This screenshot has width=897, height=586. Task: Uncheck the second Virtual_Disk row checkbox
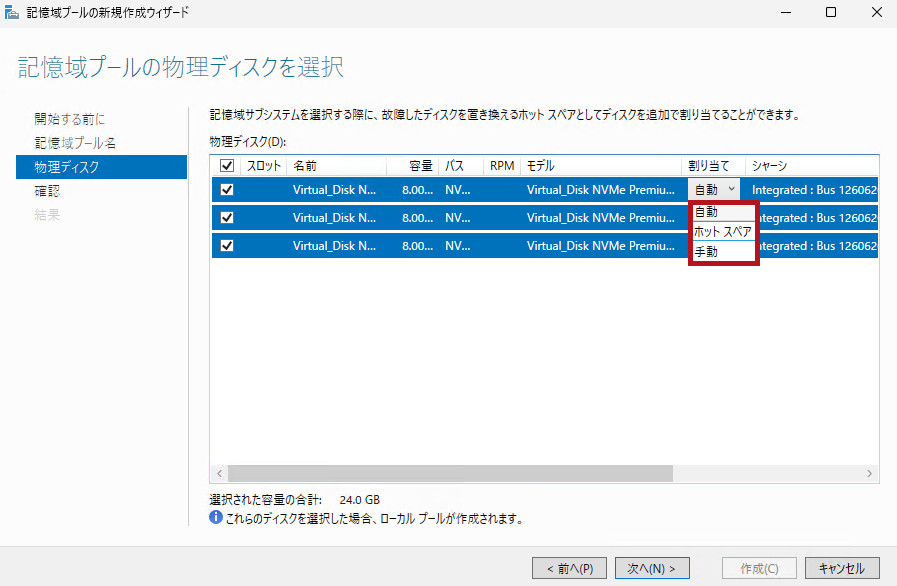226,217
